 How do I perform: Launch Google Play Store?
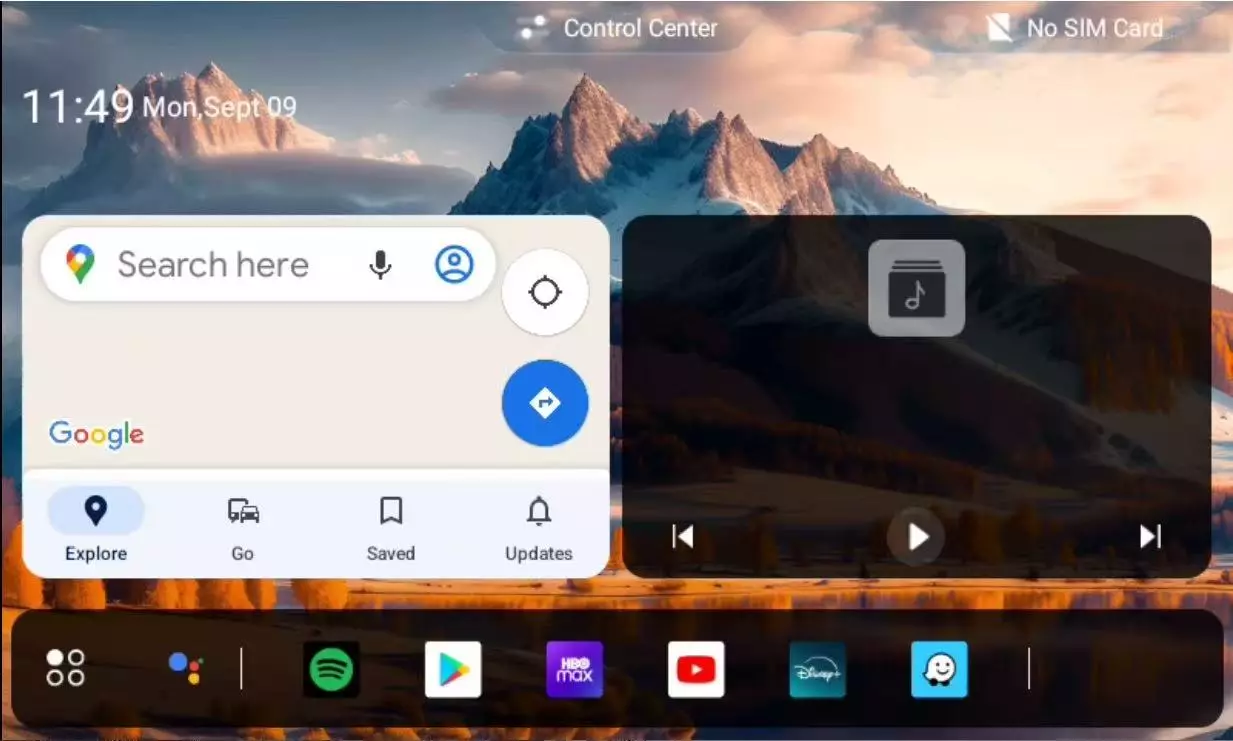[x=453, y=669]
